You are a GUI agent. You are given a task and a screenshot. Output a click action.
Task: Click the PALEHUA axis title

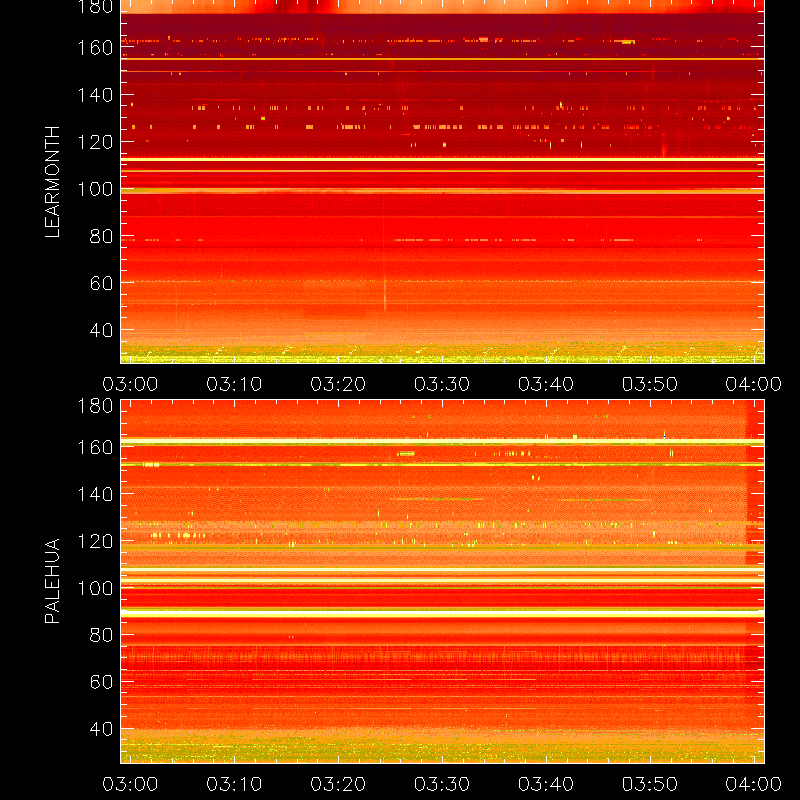point(53,581)
